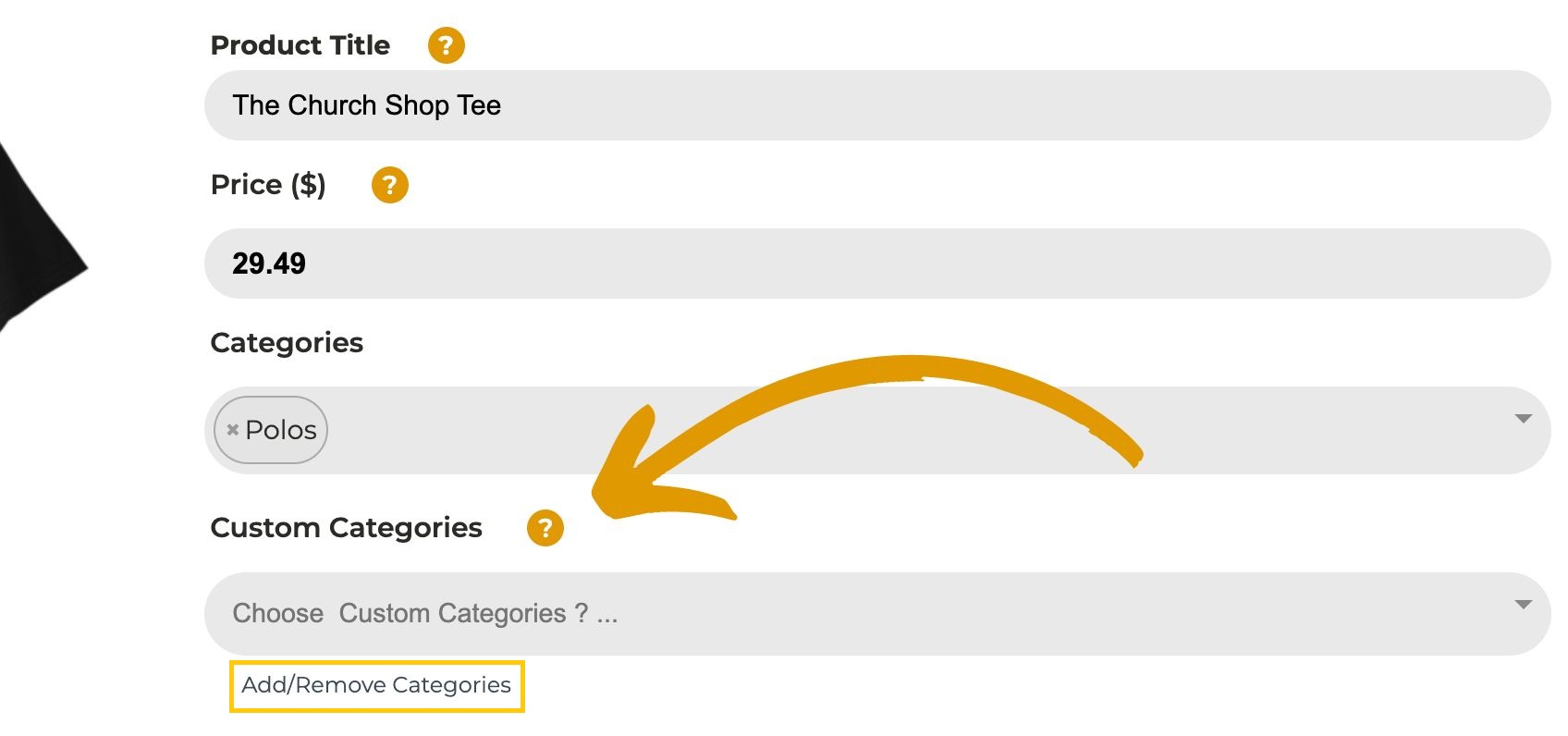Click into the Price input field
This screenshot has width=1568, height=736.
point(876,264)
